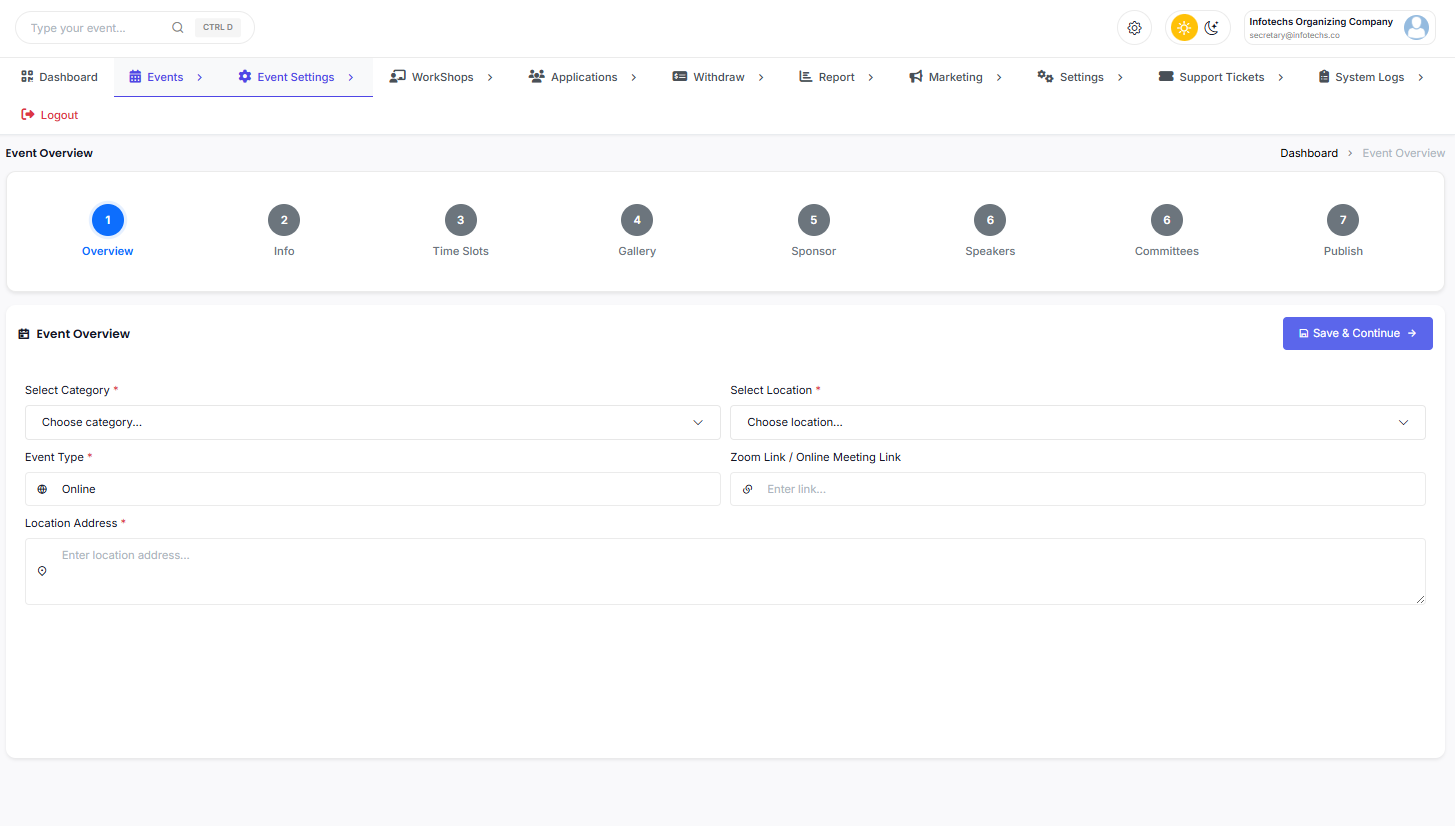Screen dimensions: 1455x826
Task: Go to step 3 Time Slots
Action: (460, 221)
